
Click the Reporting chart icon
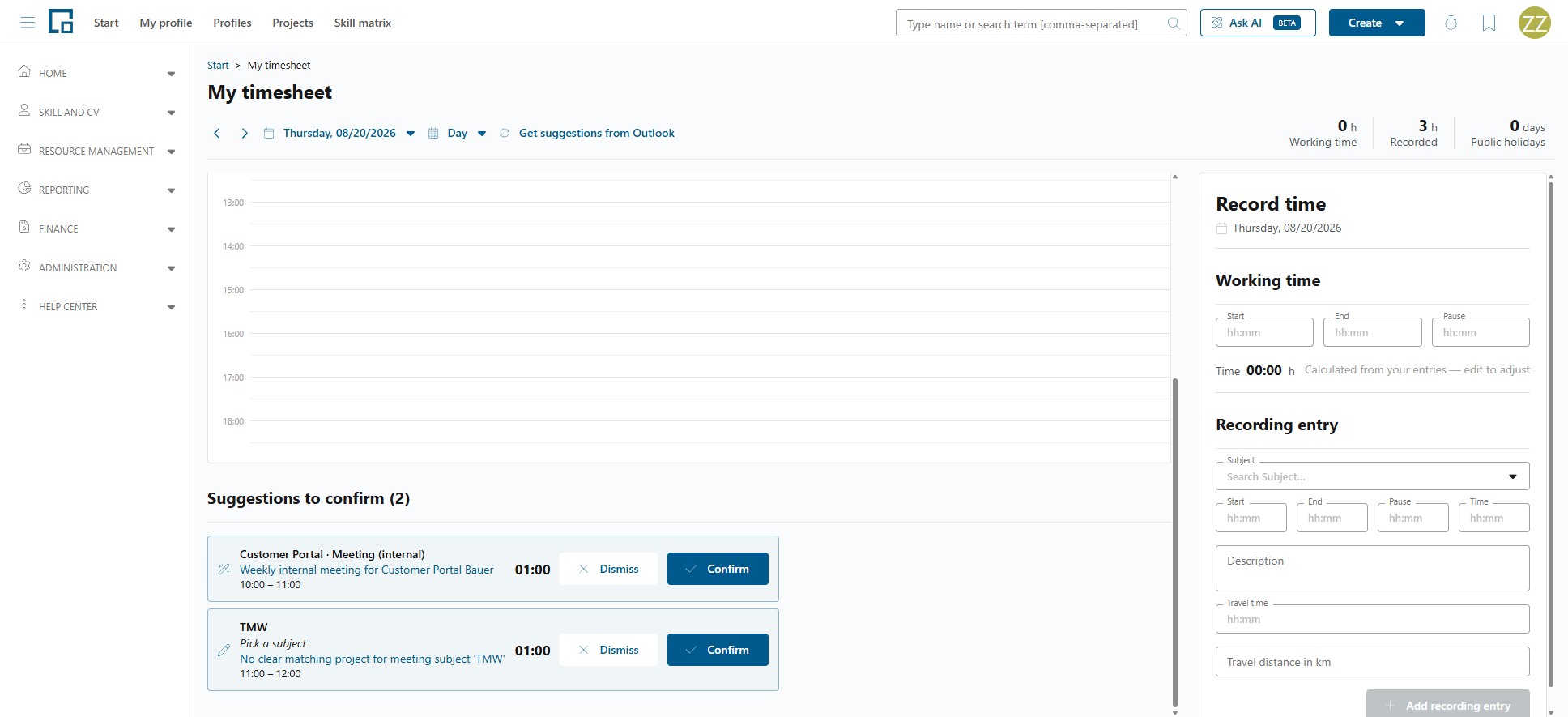point(24,188)
